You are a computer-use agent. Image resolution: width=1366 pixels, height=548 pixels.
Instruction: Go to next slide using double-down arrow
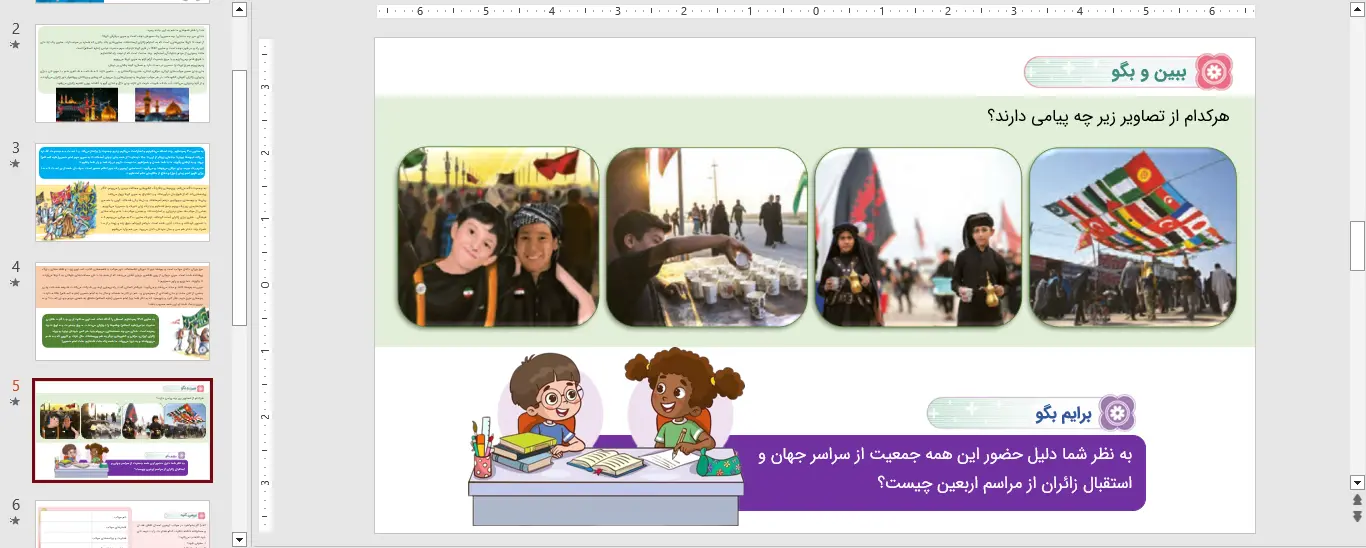[x=1357, y=516]
